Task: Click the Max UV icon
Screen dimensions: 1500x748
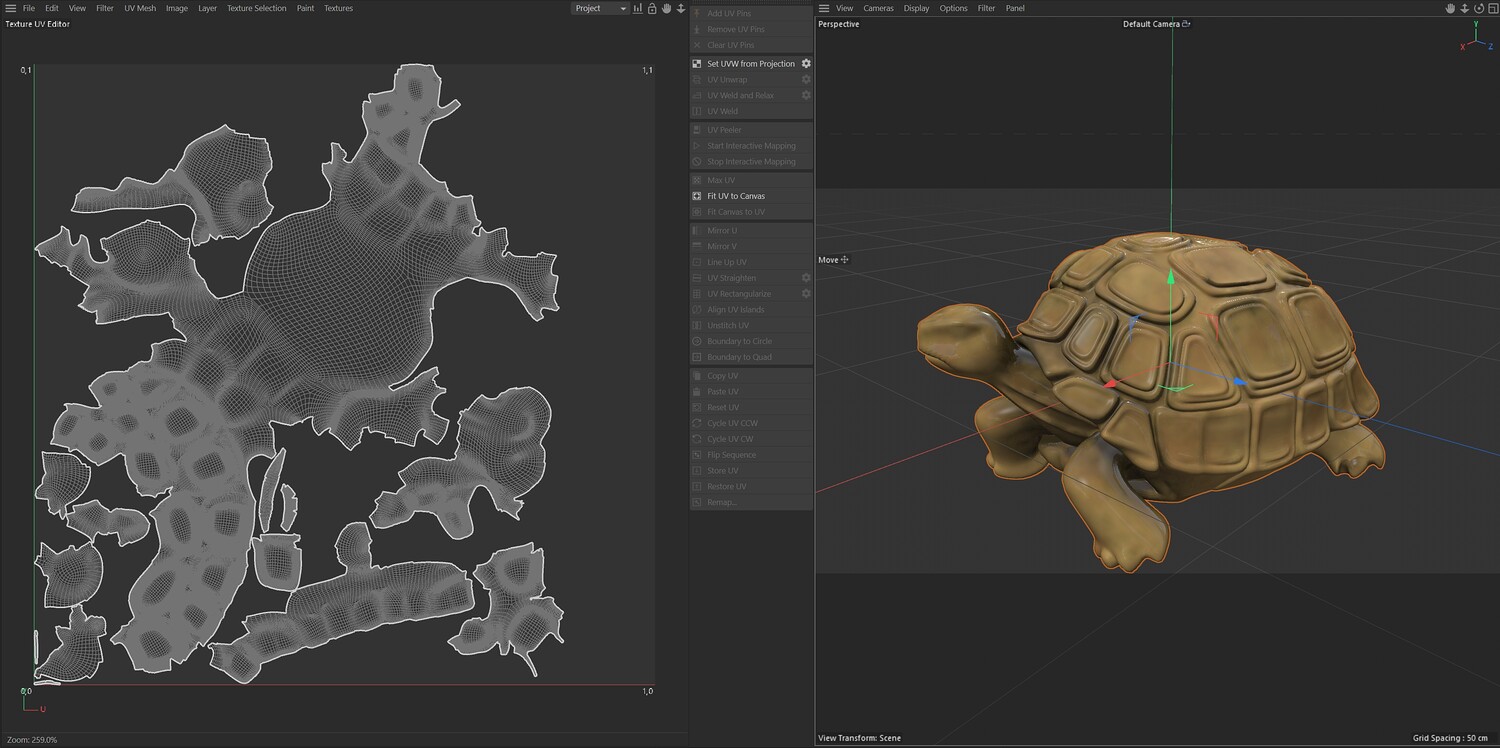Action: pyautogui.click(x=697, y=180)
